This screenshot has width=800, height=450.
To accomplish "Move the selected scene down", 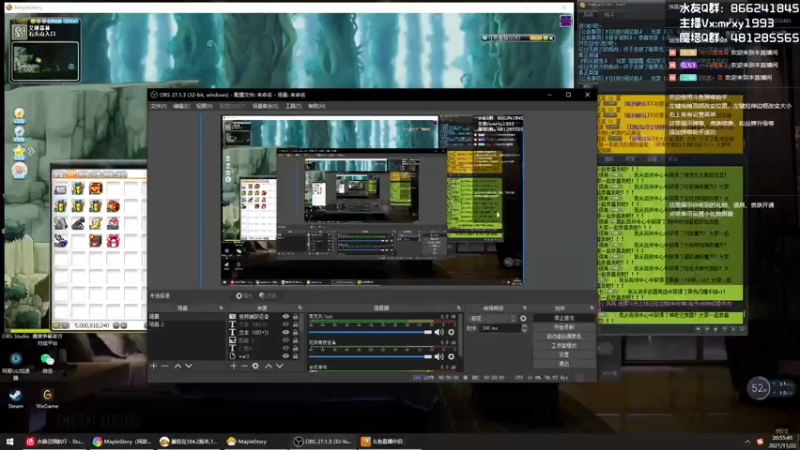I will (x=189, y=366).
